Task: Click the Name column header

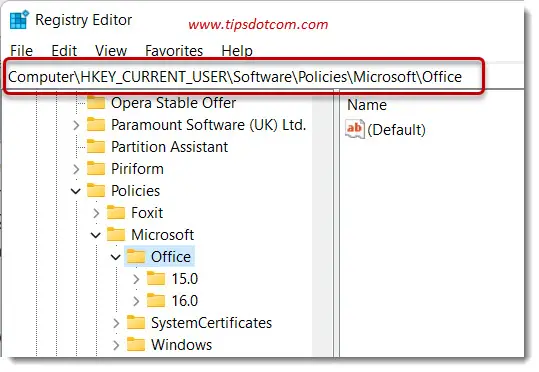Action: 367,105
